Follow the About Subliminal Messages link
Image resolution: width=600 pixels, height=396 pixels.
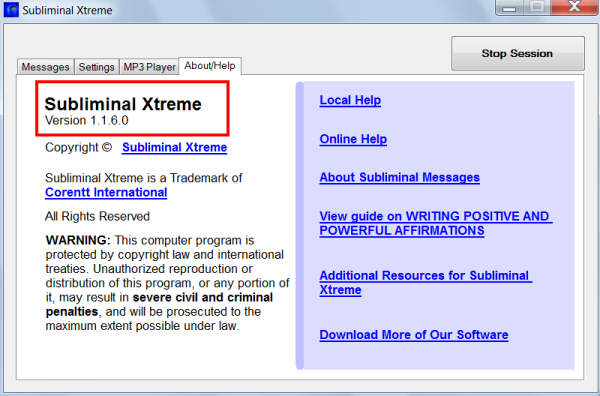(x=399, y=178)
